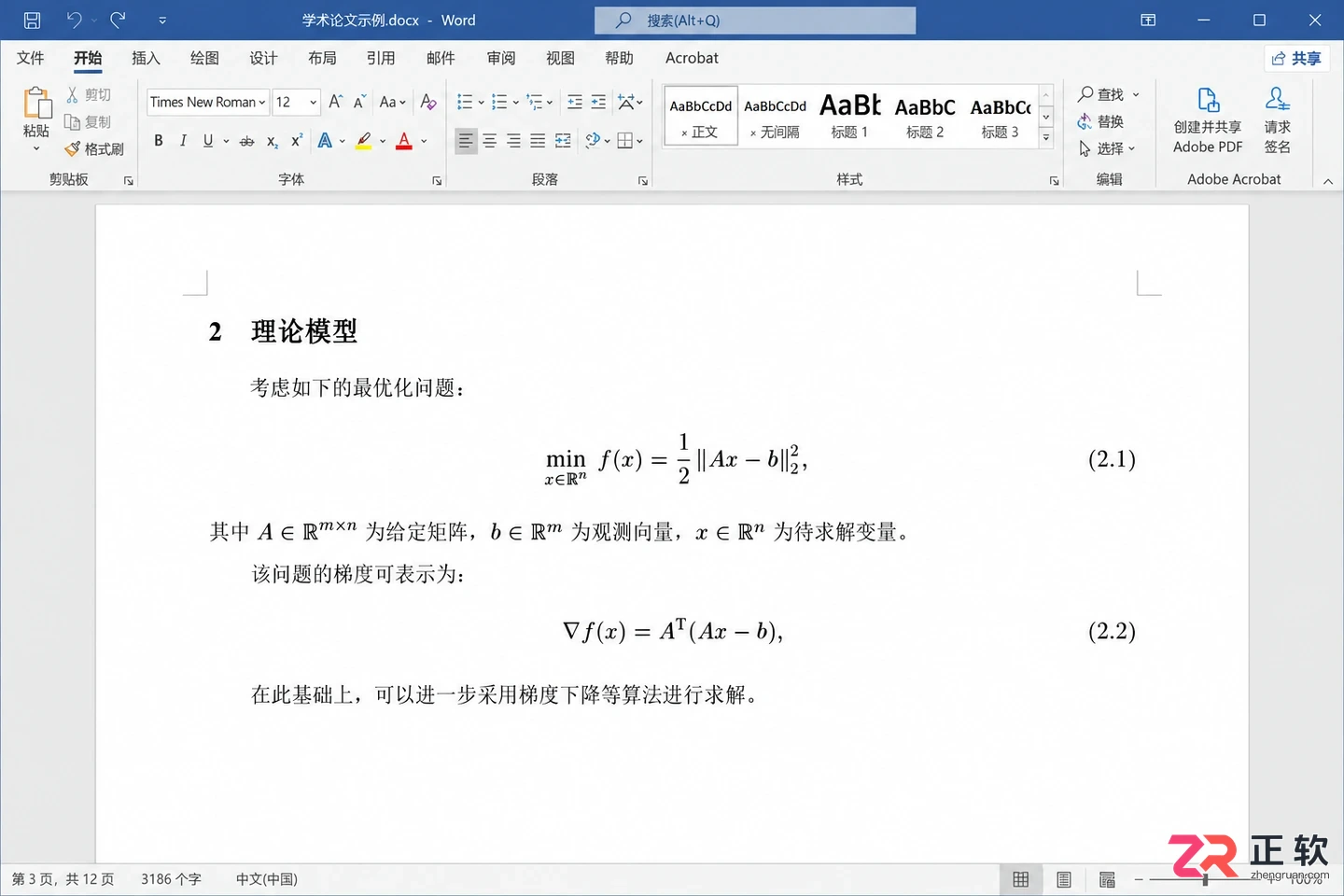Toggle subscript formatting
The width and height of the screenshot is (1344, 896).
coord(272,141)
